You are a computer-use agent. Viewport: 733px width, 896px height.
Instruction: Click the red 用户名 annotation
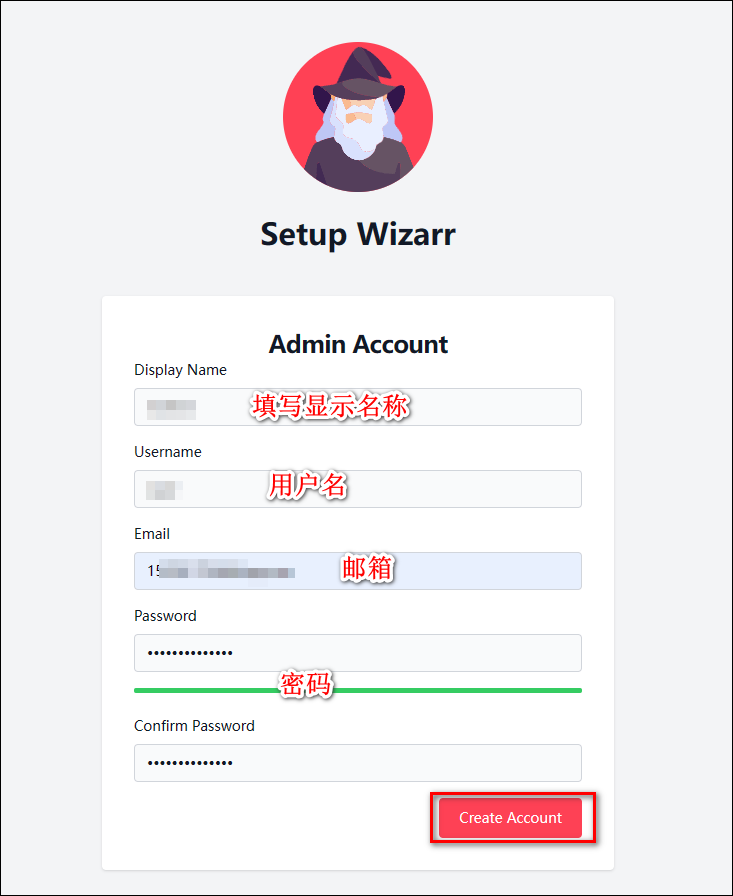pos(307,485)
